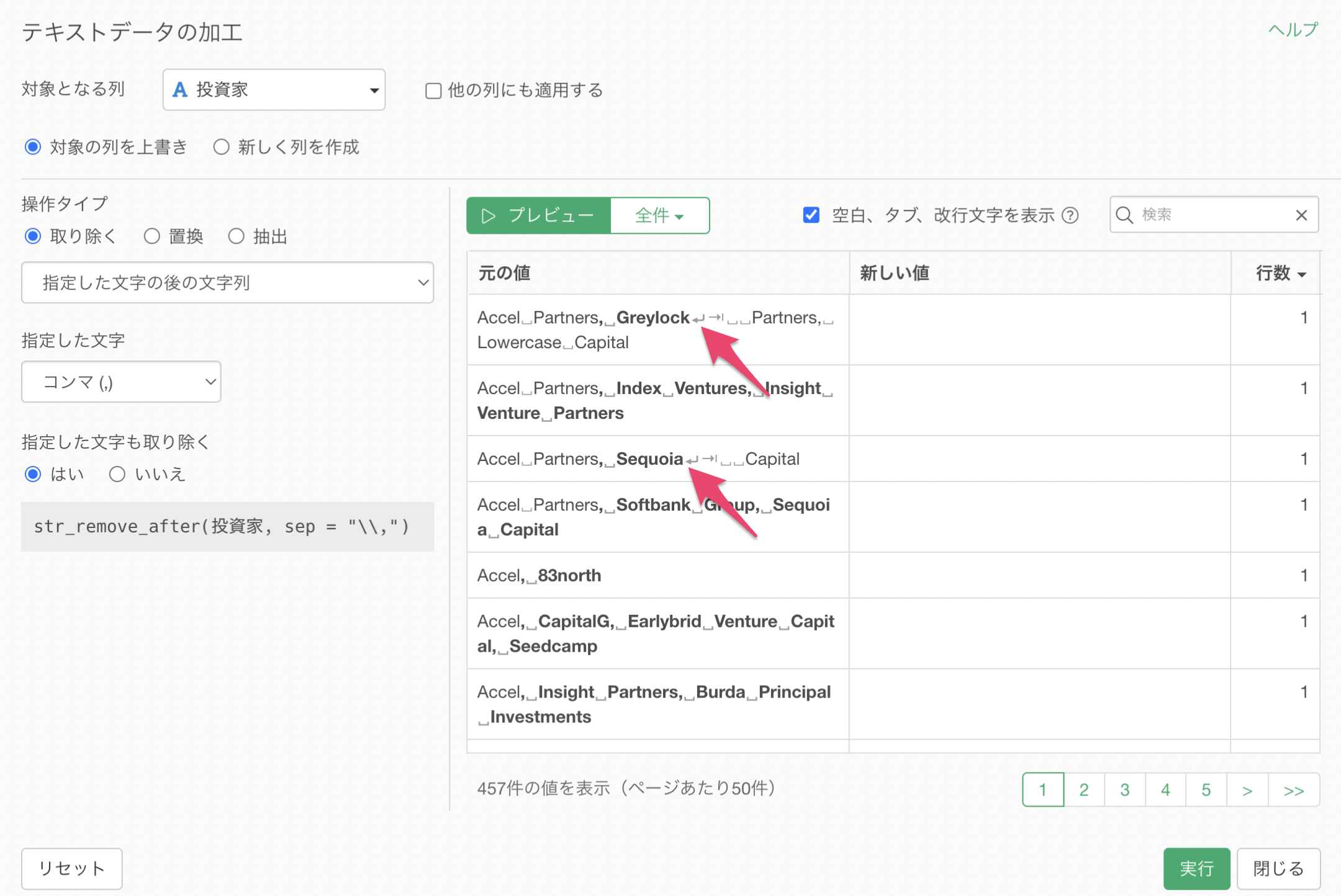Go to page 1
Viewport: 1341px width, 896px height.
coord(1043,790)
